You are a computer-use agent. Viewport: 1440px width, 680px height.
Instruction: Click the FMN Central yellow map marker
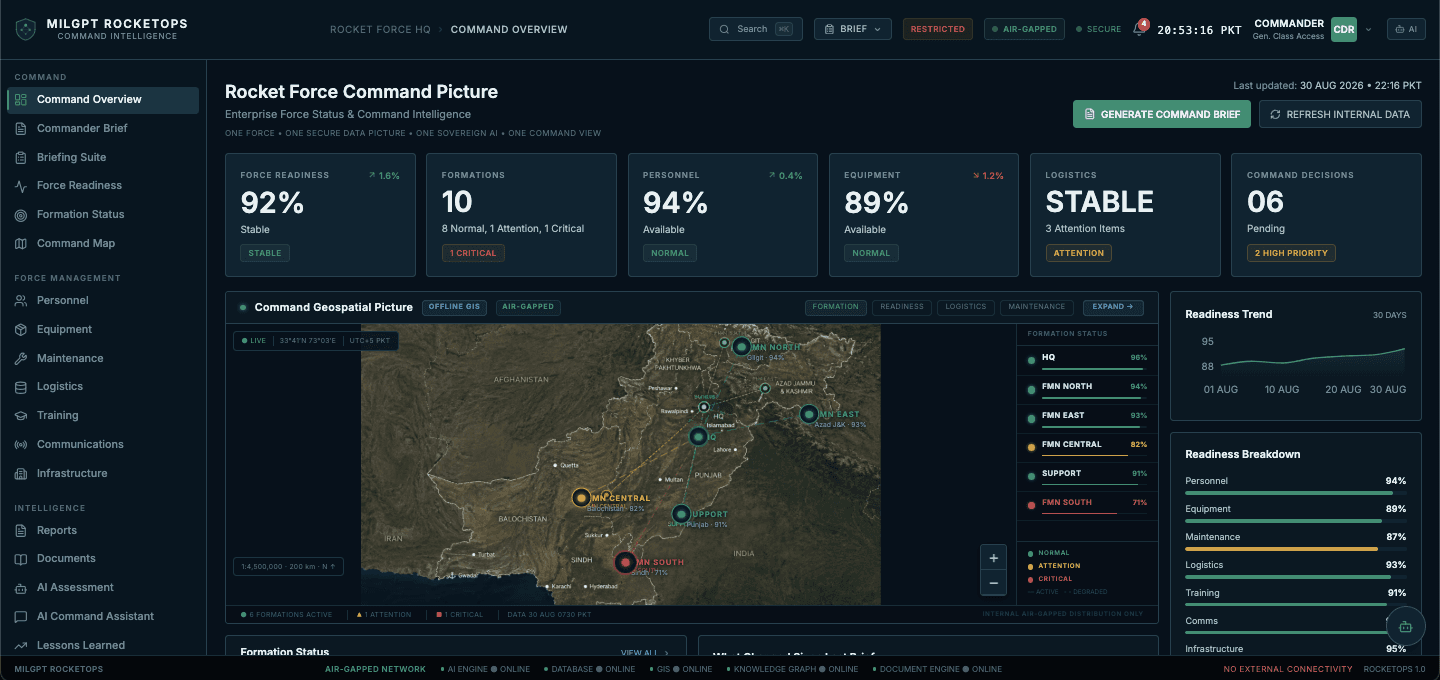581,497
